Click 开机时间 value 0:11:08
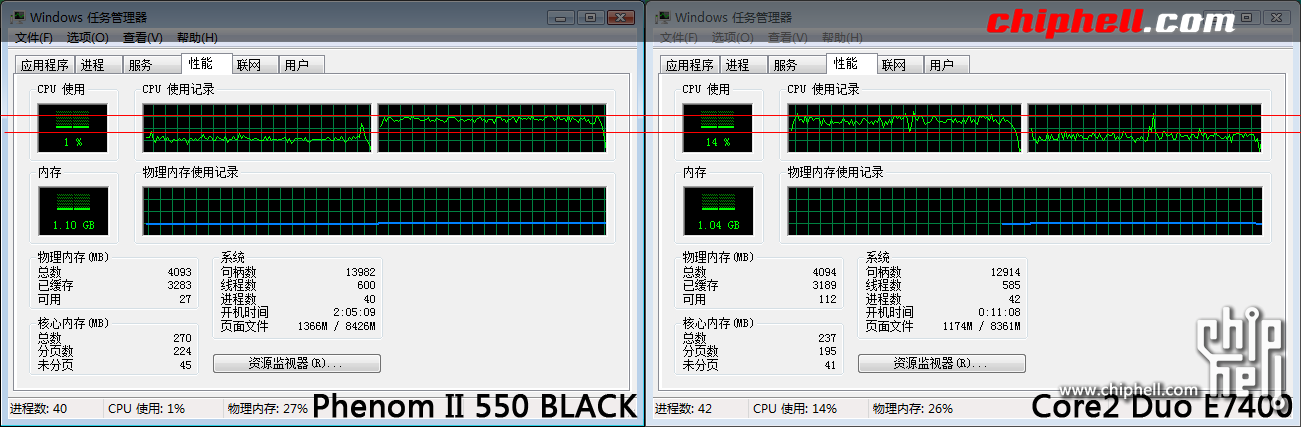 1001,313
